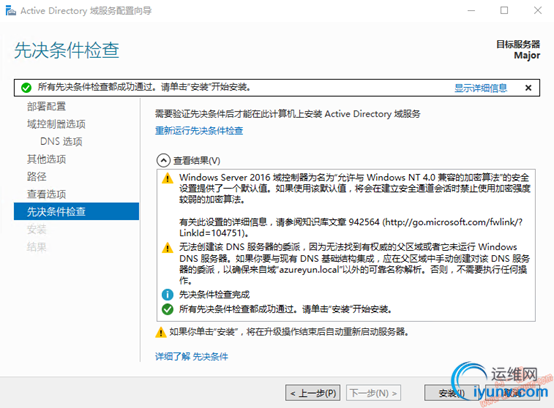Open 显示详细信息 link in banner

coord(481,88)
